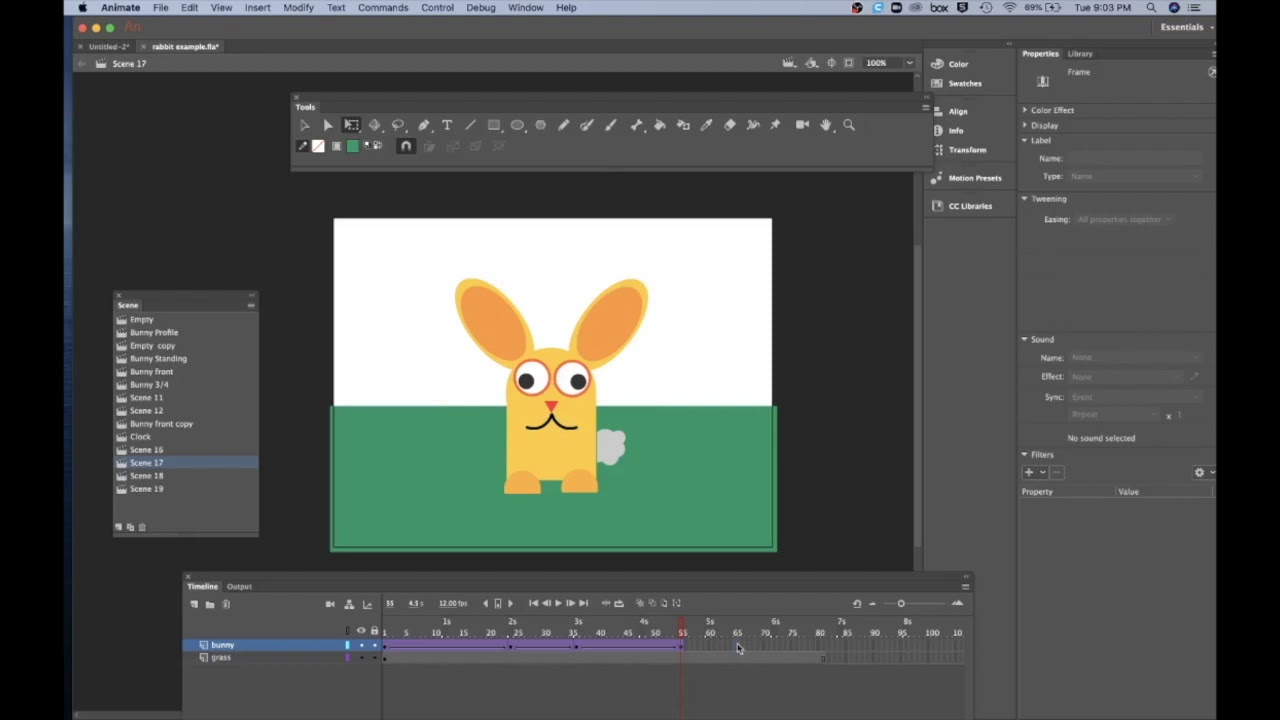Select the Timeline tab
This screenshot has width=1280, height=720.
point(203,587)
